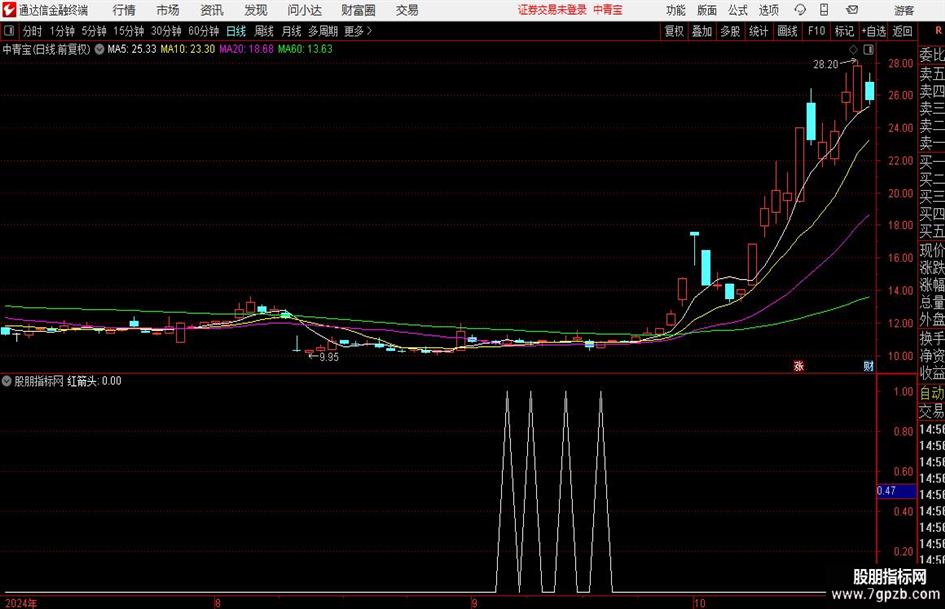Select the 日线 daily period tab
This screenshot has height=609, width=945.
[236, 31]
